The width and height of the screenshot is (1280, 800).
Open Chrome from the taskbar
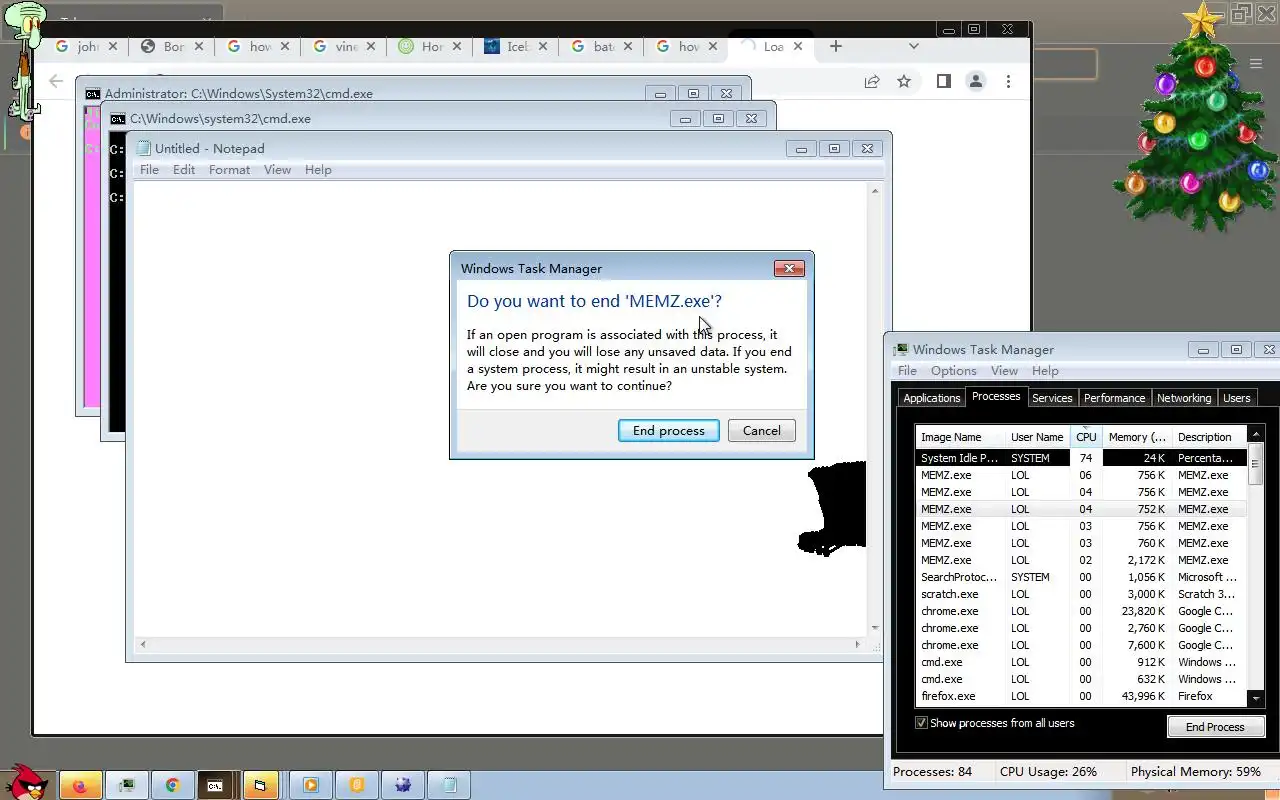point(172,785)
